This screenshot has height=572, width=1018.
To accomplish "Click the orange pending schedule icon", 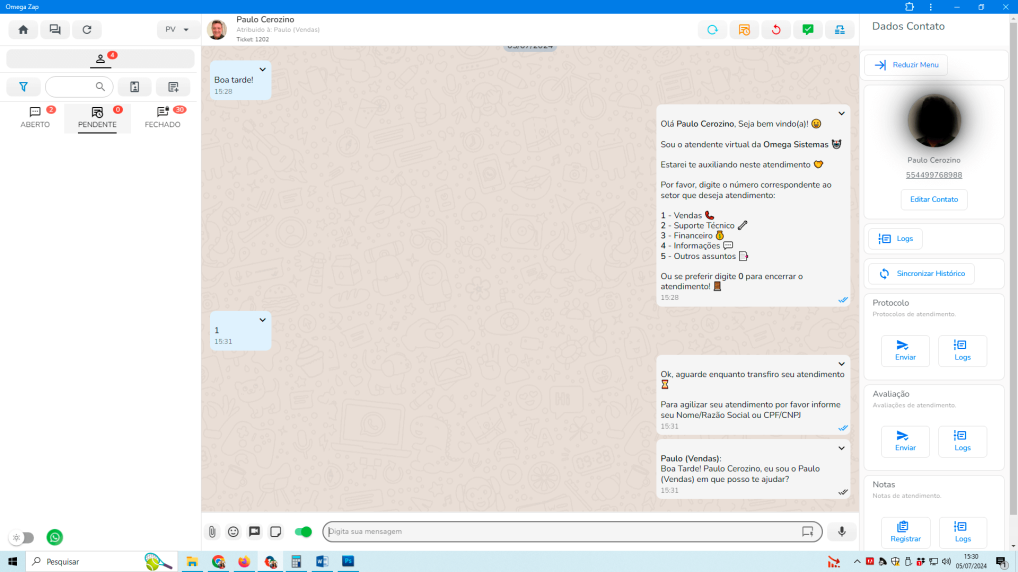I will (x=744, y=30).
